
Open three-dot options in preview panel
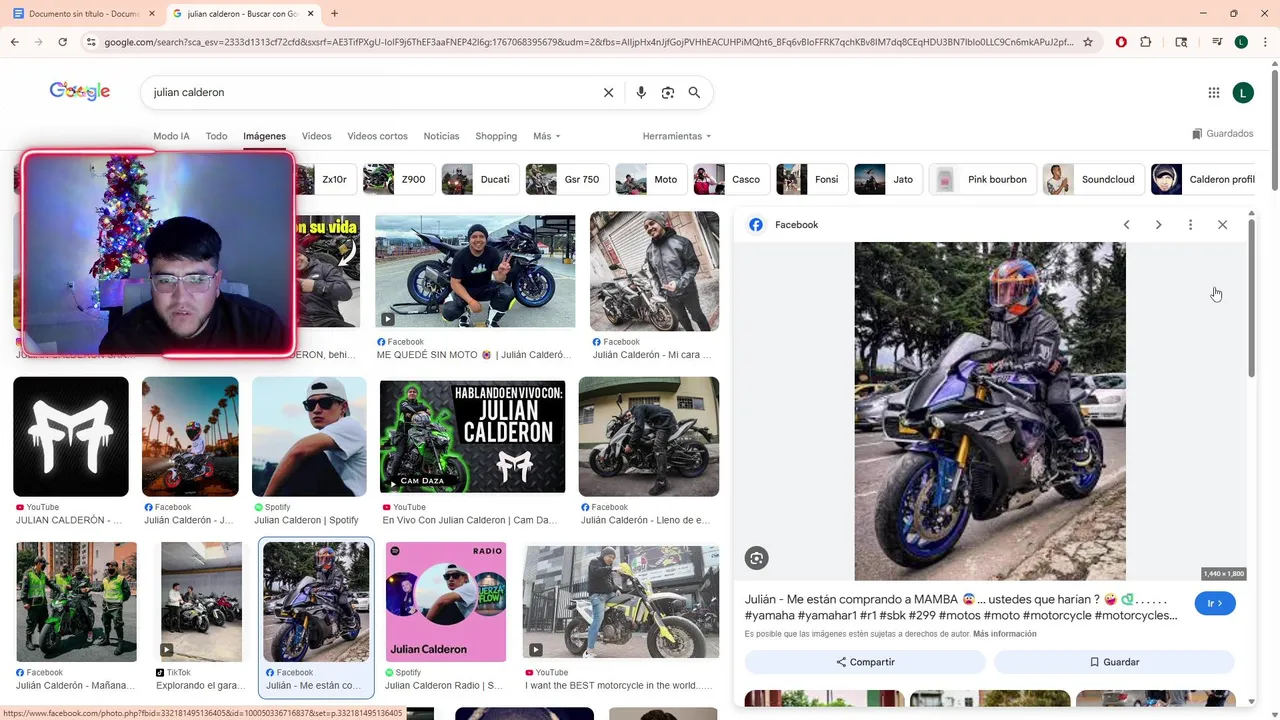(x=1190, y=225)
